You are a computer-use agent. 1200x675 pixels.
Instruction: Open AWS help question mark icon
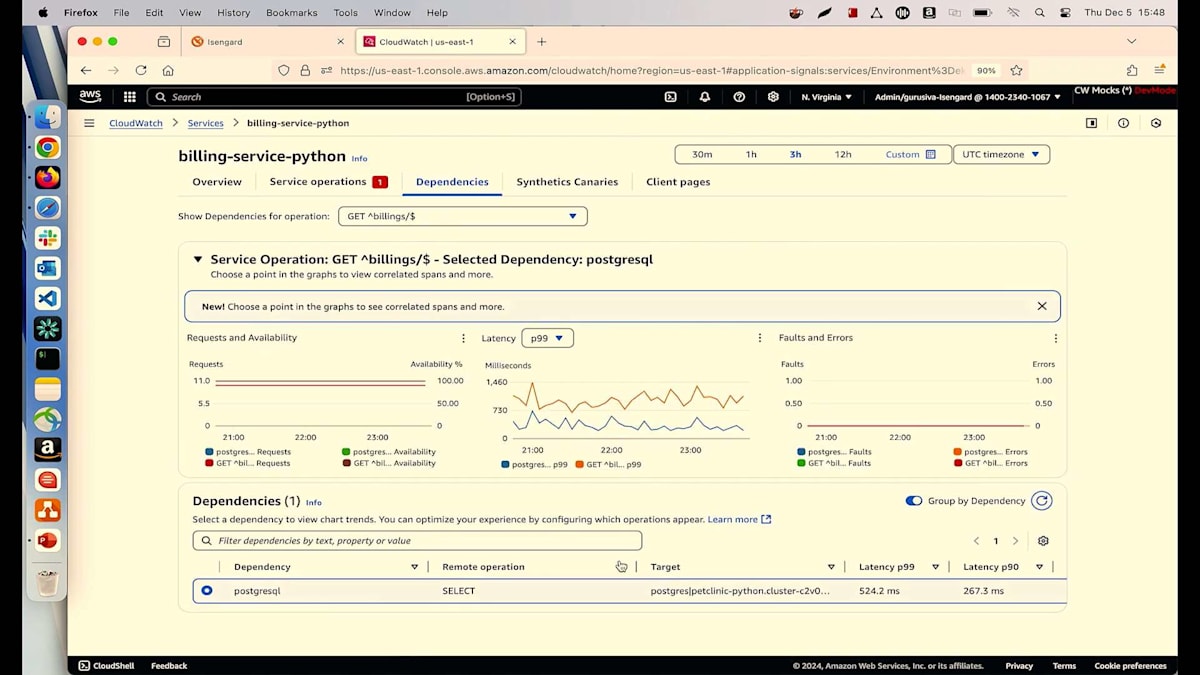click(x=739, y=97)
